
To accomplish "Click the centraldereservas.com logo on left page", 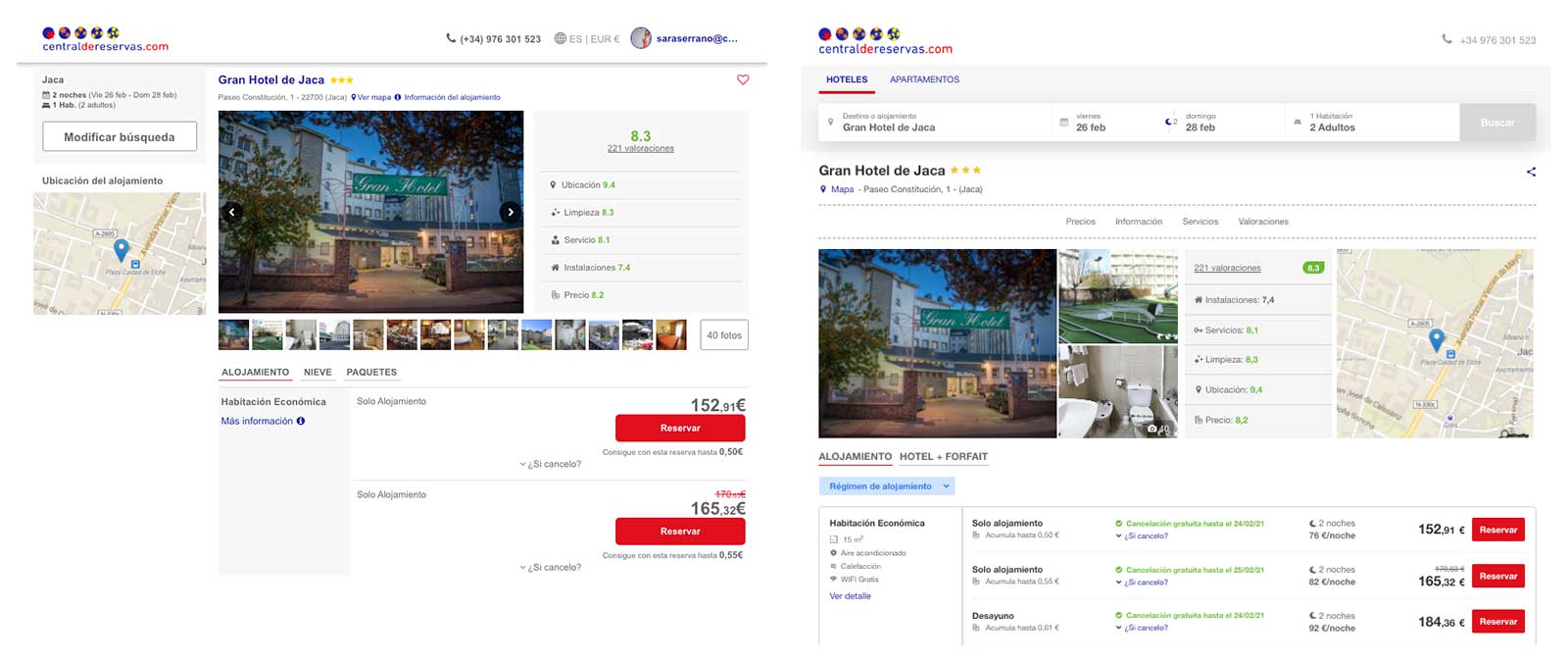I will 105,39.
